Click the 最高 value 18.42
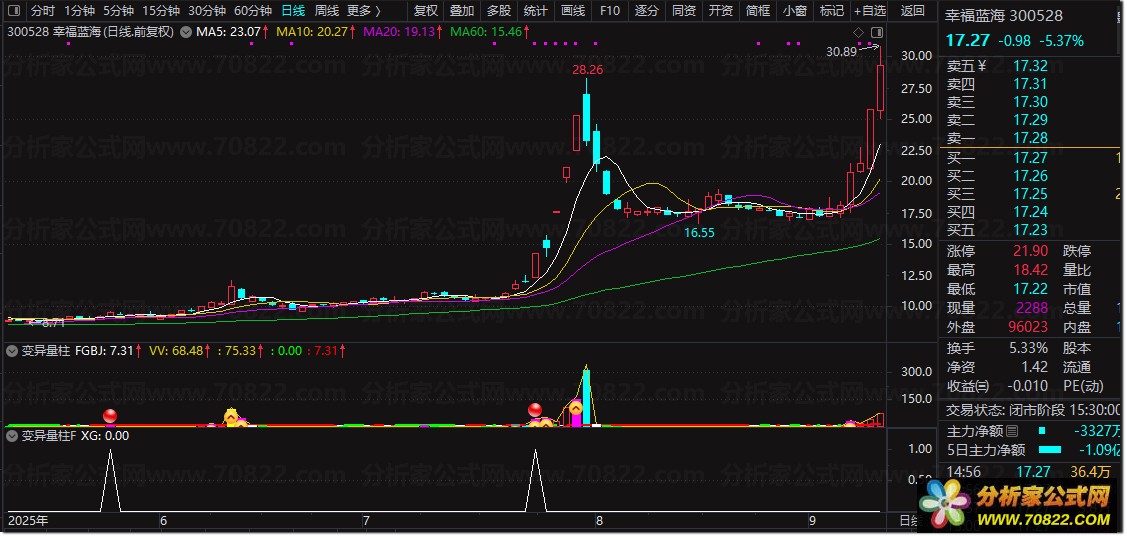Image resolution: width=1127 pixels, height=536 pixels. 1030,270
